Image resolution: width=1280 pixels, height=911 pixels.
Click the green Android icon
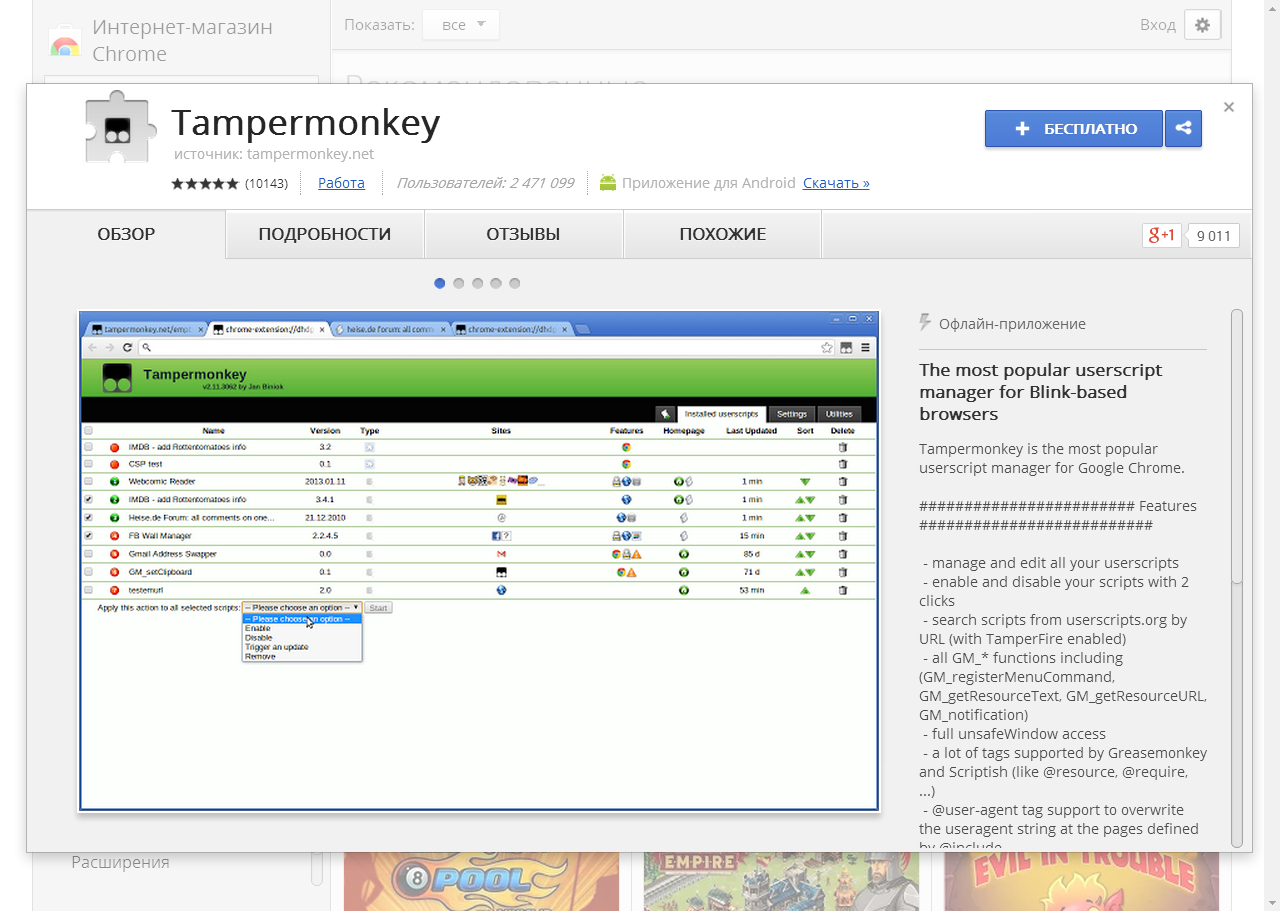607,183
